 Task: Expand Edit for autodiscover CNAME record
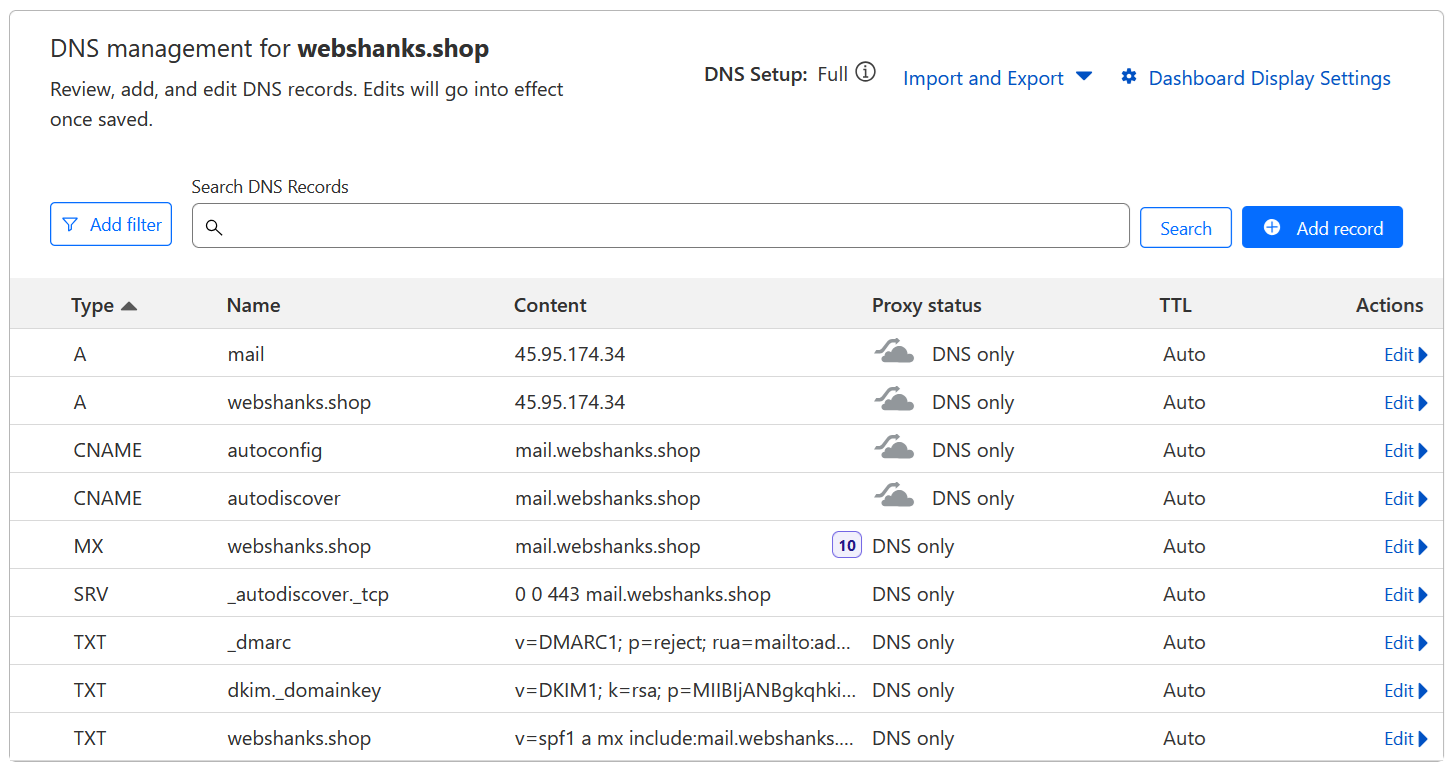[1406, 498]
